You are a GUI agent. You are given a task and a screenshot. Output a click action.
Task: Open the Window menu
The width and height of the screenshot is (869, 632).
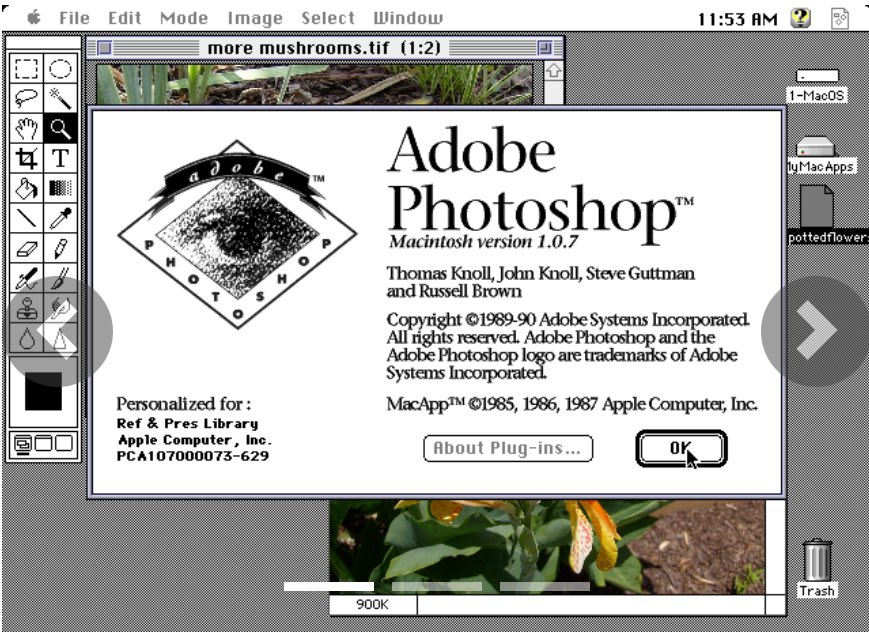click(x=408, y=18)
